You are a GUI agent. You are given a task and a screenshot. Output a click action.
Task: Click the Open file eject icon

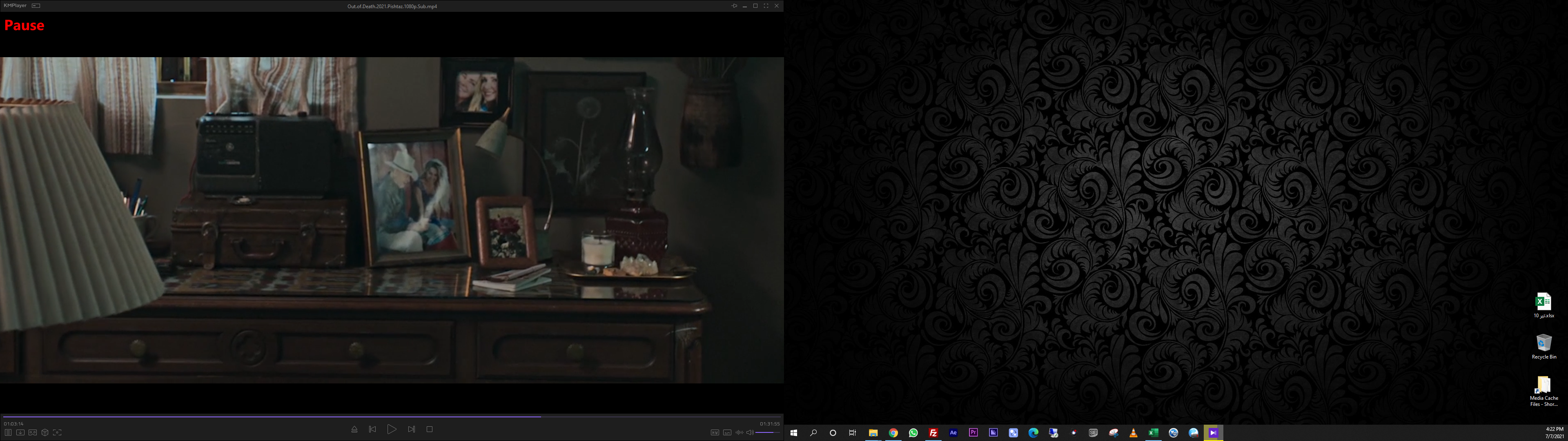(x=354, y=430)
